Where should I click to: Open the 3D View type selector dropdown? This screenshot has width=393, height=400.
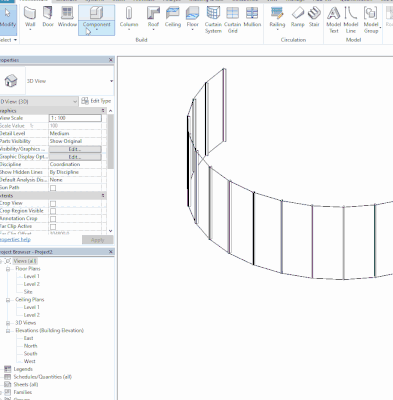tap(111, 81)
